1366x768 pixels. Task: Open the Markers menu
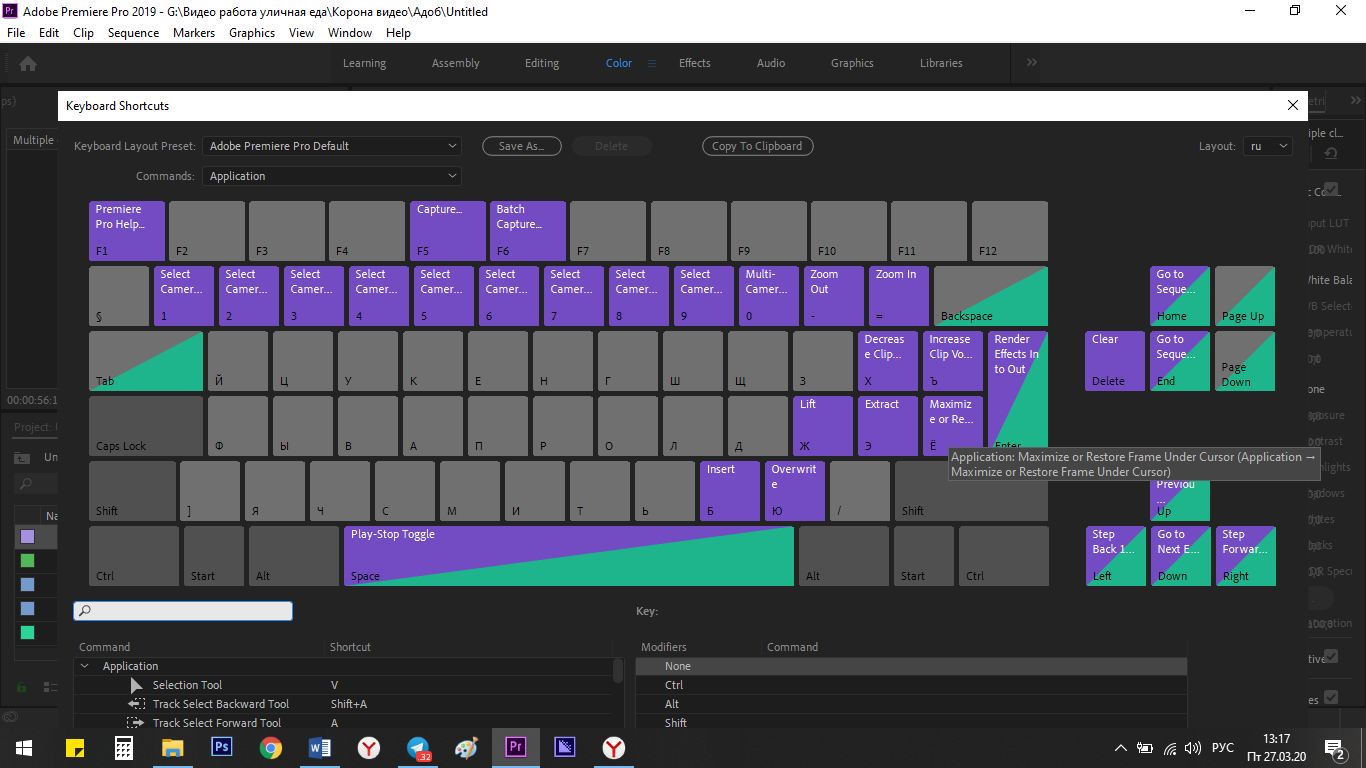[194, 33]
